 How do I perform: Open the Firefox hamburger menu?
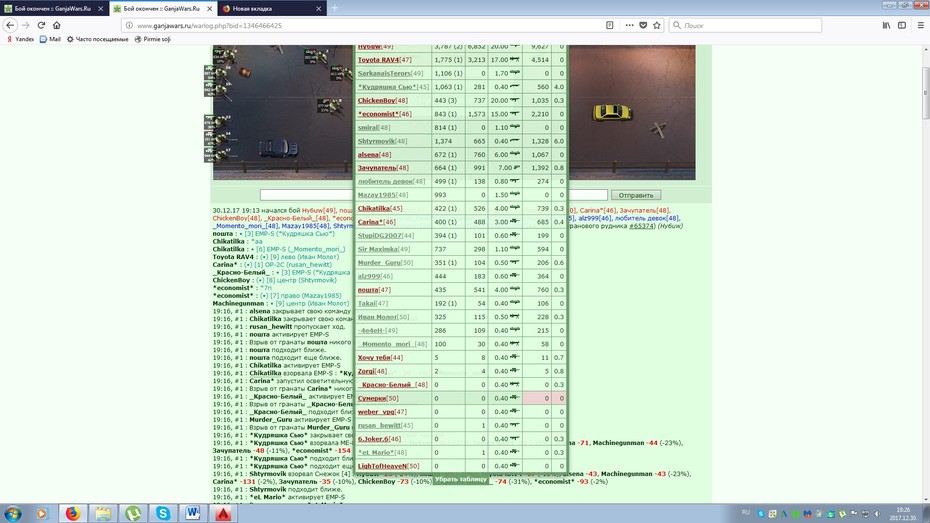click(921, 25)
